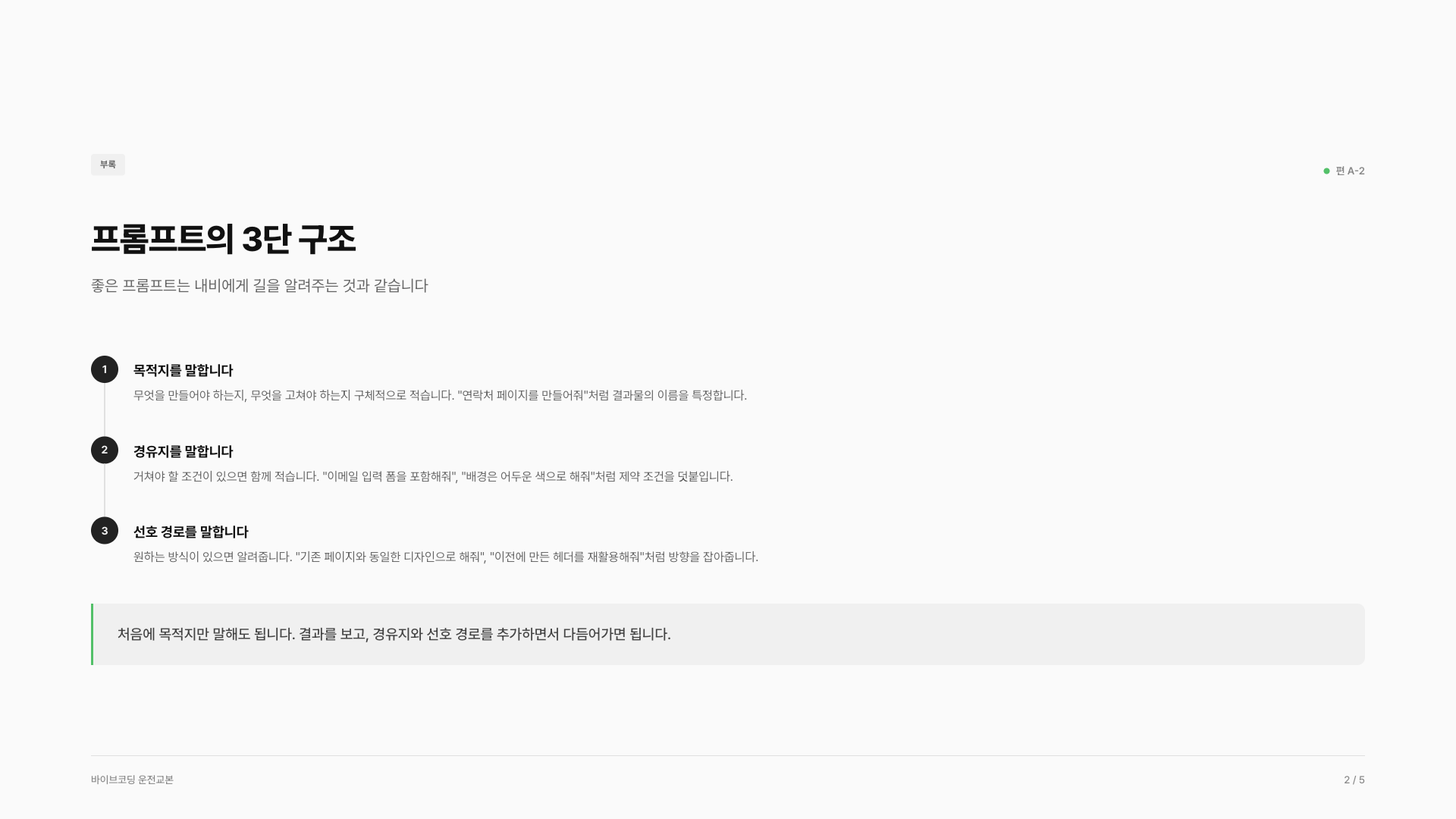The width and height of the screenshot is (1456, 819).
Task: Select the 목적지를 말합니다 heading
Action: coord(183,371)
